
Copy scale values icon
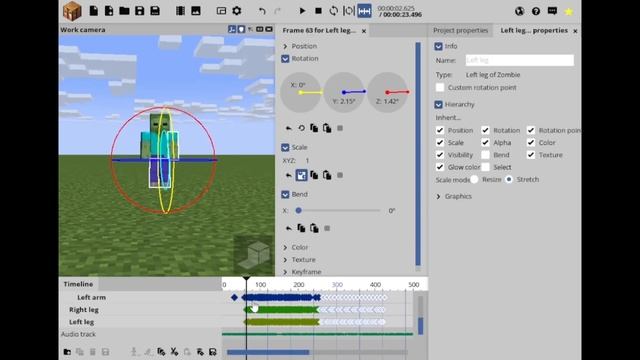pos(314,176)
